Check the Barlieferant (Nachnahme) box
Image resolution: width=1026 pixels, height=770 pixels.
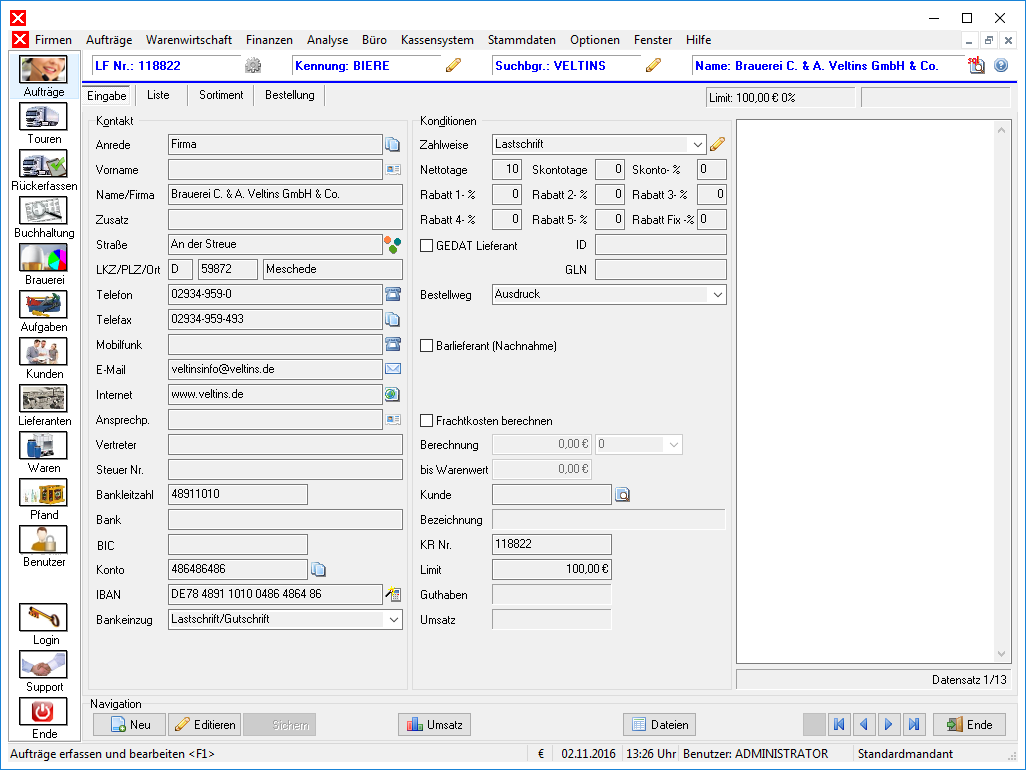[x=427, y=345]
